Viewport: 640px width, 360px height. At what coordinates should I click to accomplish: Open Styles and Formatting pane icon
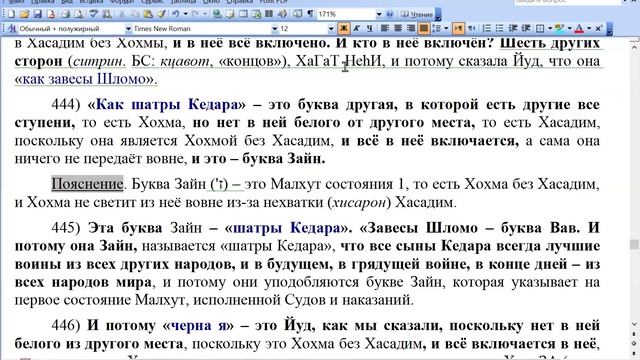pos(12,29)
